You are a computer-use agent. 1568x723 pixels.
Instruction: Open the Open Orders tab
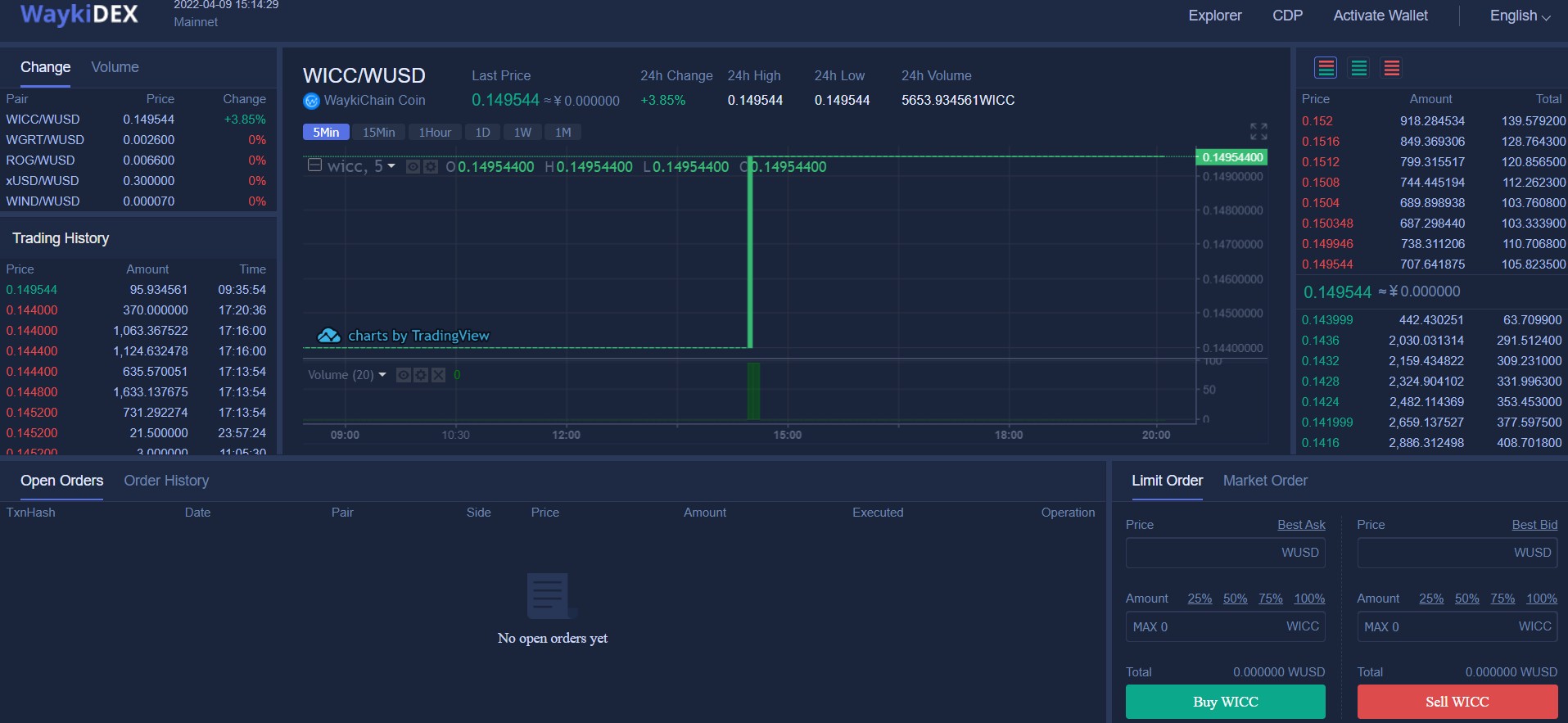click(x=62, y=481)
